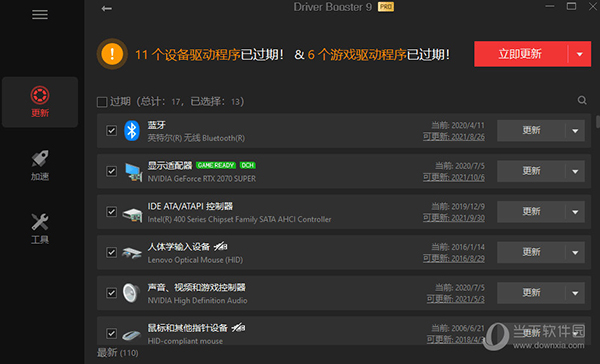Expand the 立即更新 dropdown arrow
Image resolution: width=600 pixels, height=364 pixels.
(x=580, y=54)
